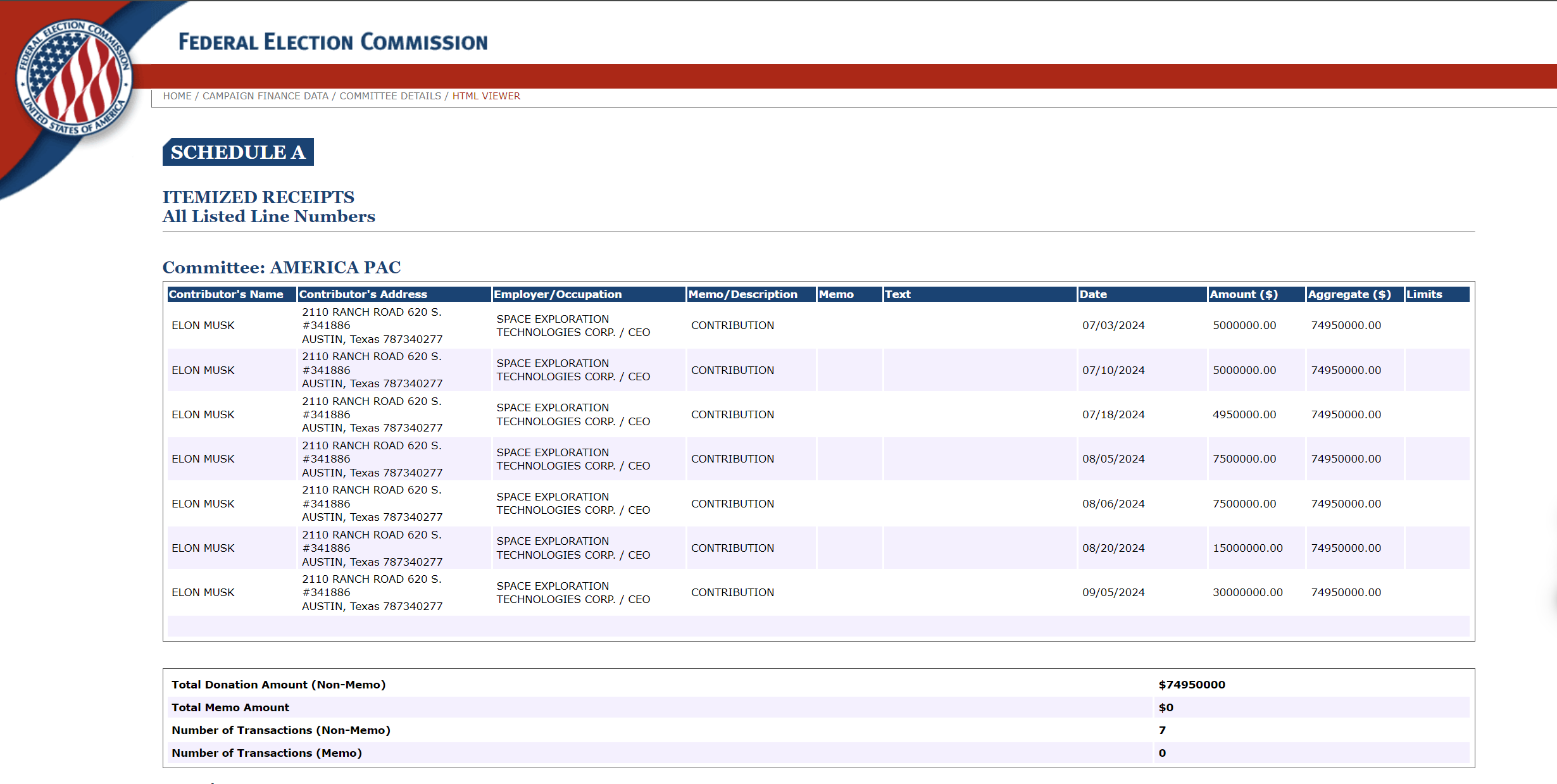Click the 15000000.00 amount on 08/20/2024
This screenshot has width=1557, height=784.
tap(1247, 548)
